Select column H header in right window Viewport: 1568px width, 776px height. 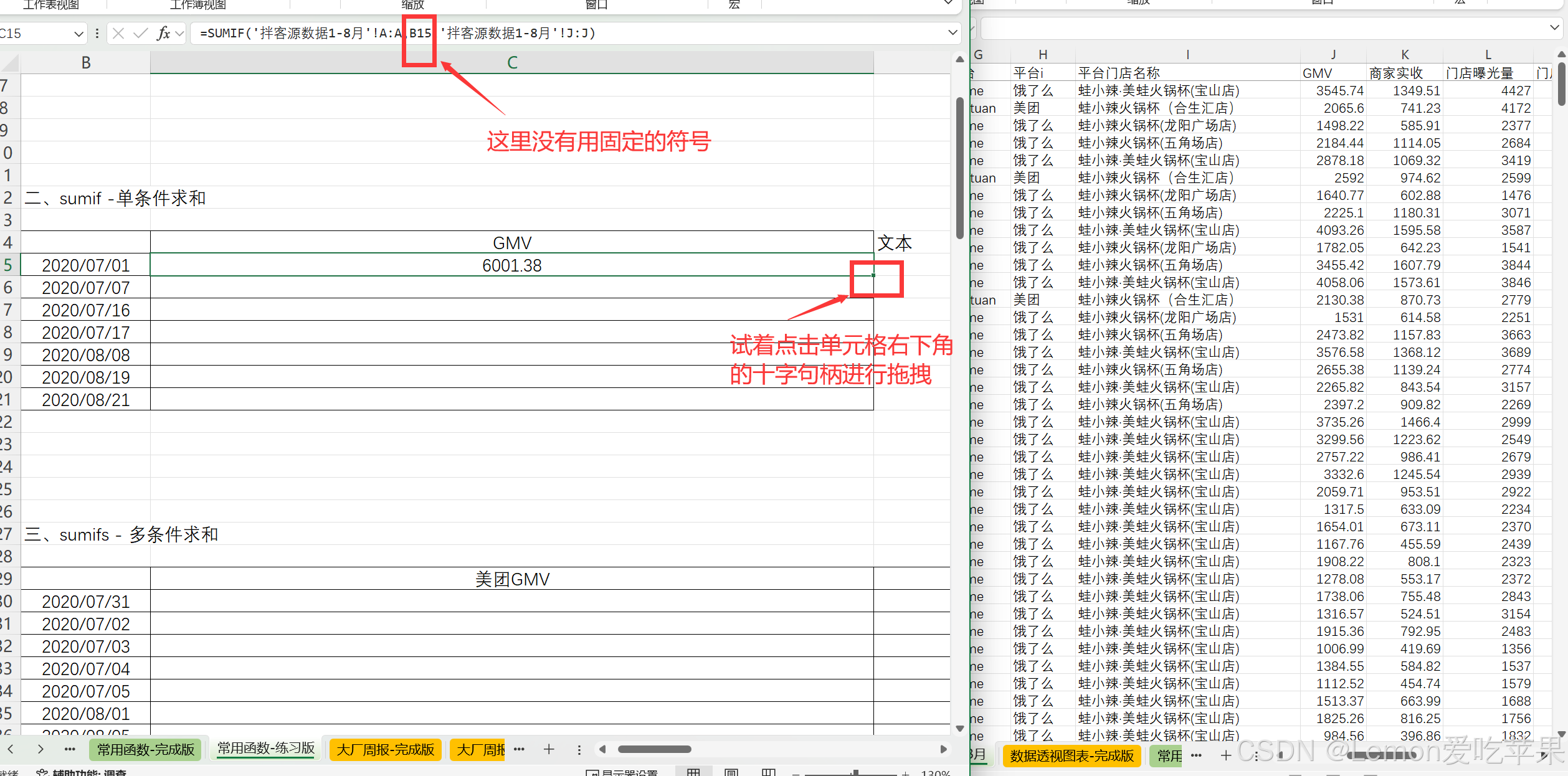pyautogui.click(x=1043, y=55)
